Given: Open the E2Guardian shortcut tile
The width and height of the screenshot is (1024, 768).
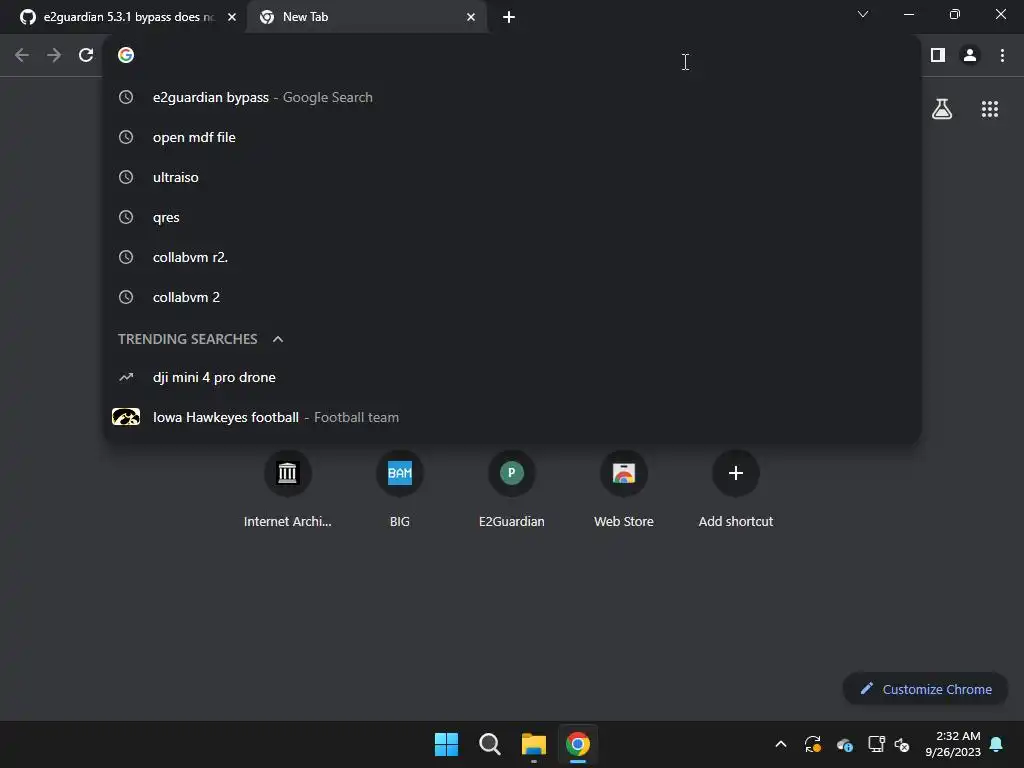Looking at the screenshot, I should [511, 490].
